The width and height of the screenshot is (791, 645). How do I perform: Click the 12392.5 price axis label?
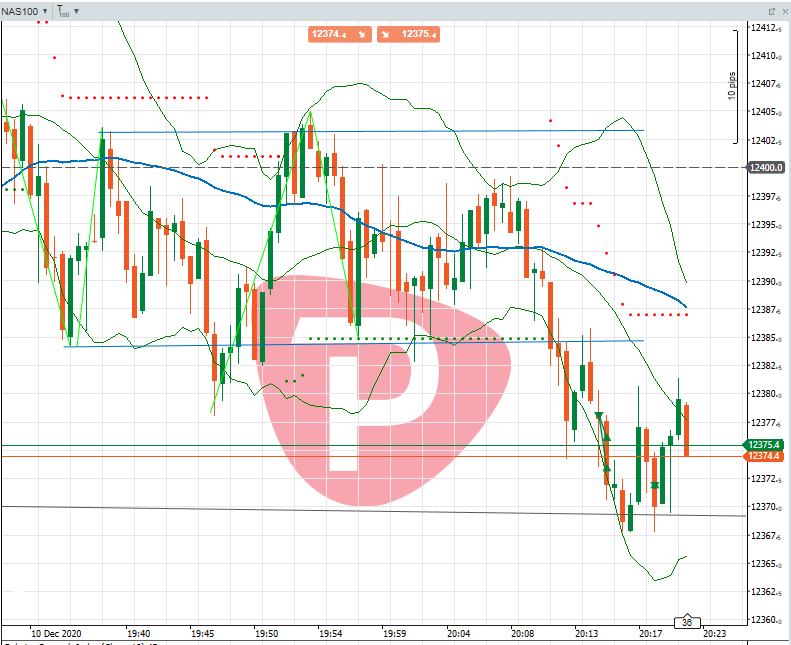pyautogui.click(x=766, y=253)
